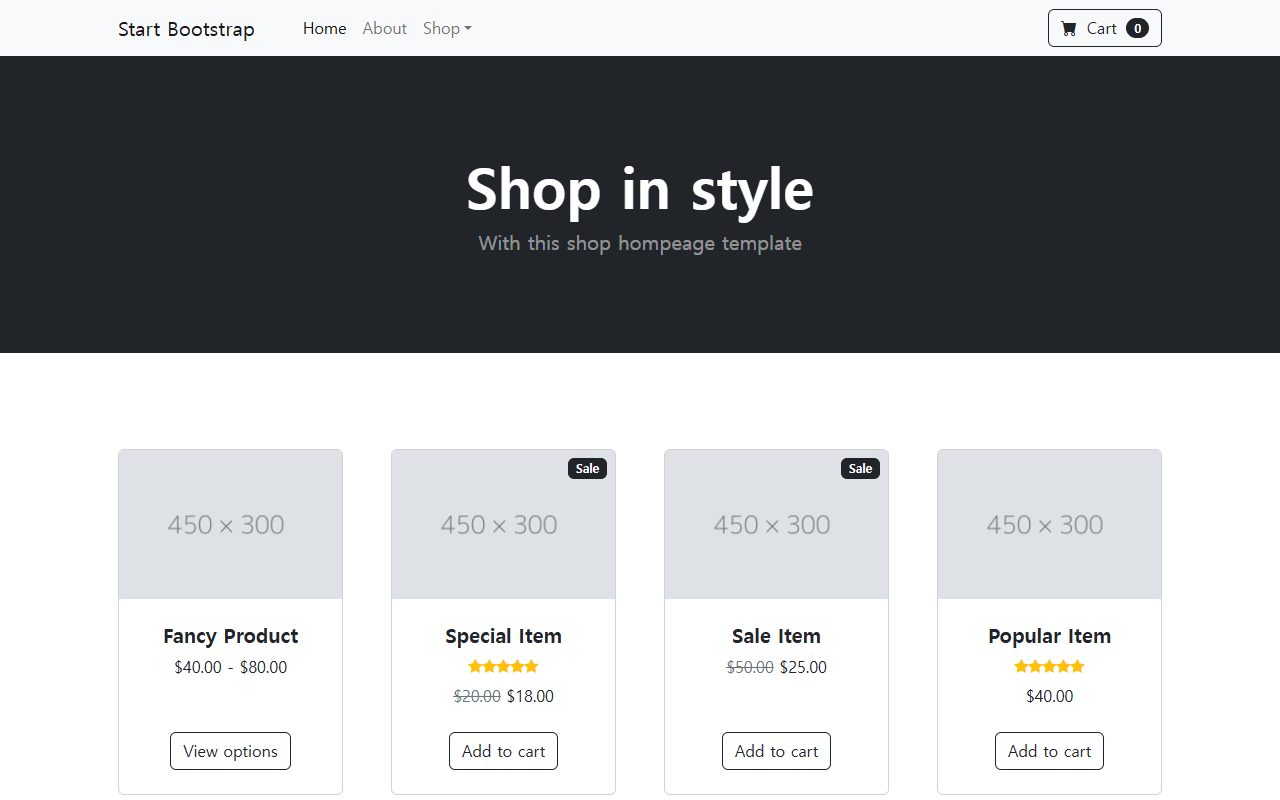The height and width of the screenshot is (800, 1280).
Task: Add Sale Item to cart
Action: (x=776, y=751)
